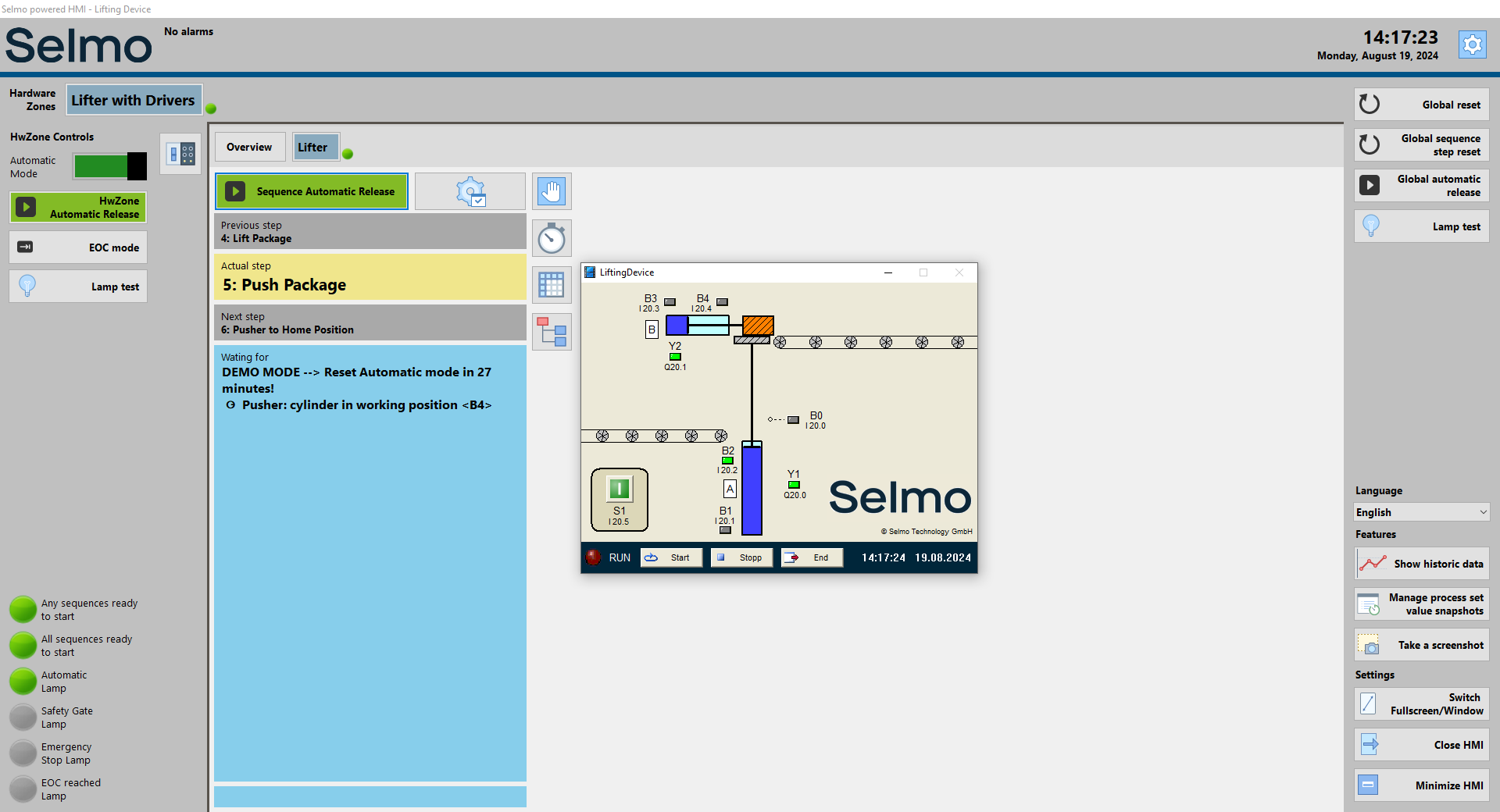Open the hardware zone panel icon

pos(181,154)
